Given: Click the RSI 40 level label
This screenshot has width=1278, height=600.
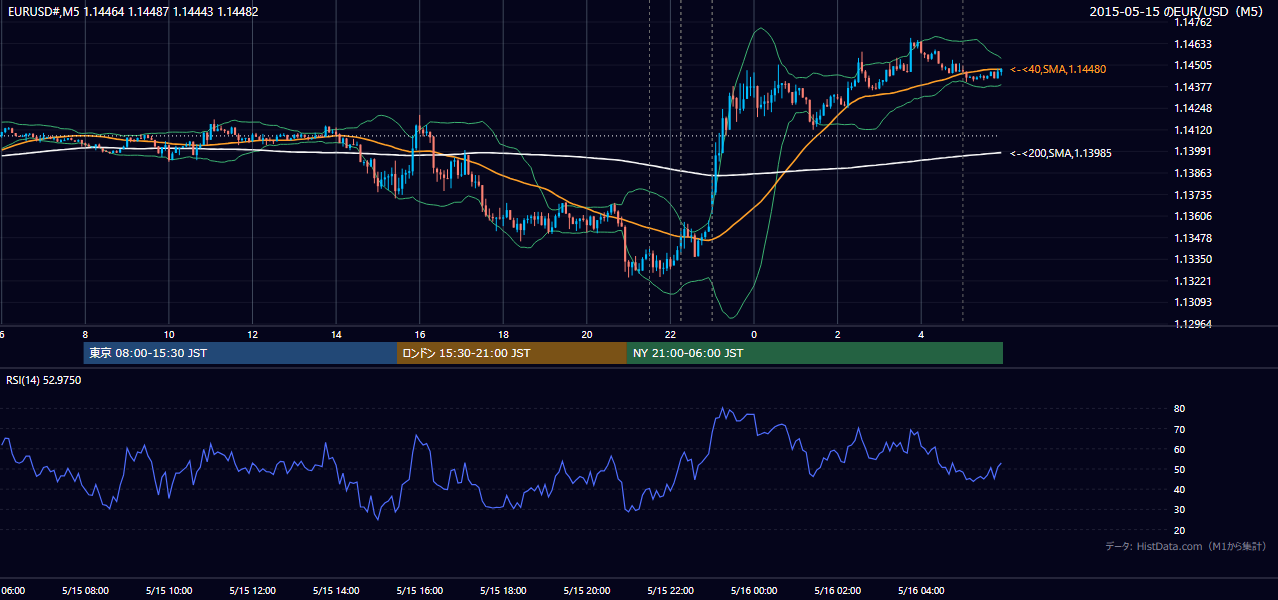Looking at the screenshot, I should (1179, 489).
